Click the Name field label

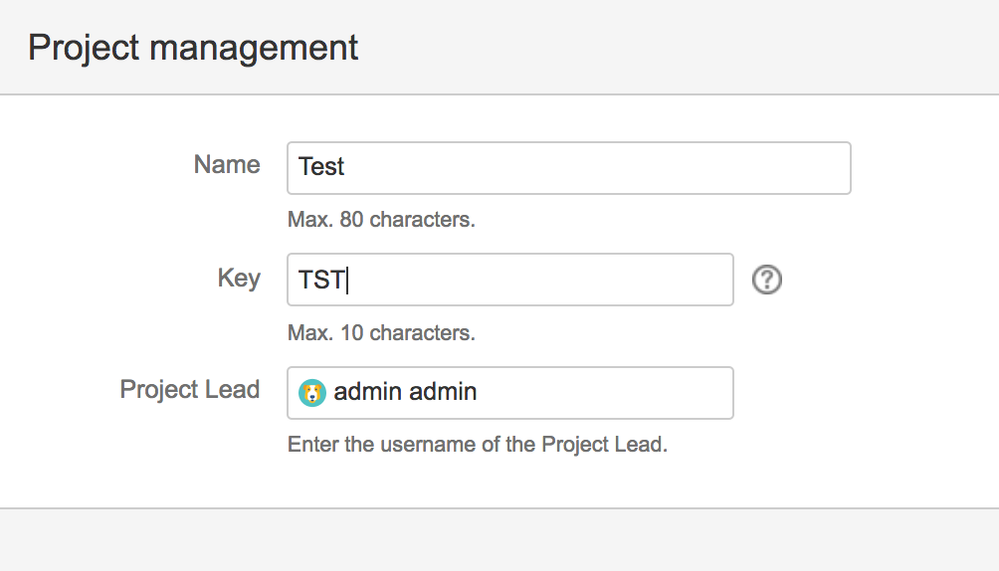[x=227, y=165]
